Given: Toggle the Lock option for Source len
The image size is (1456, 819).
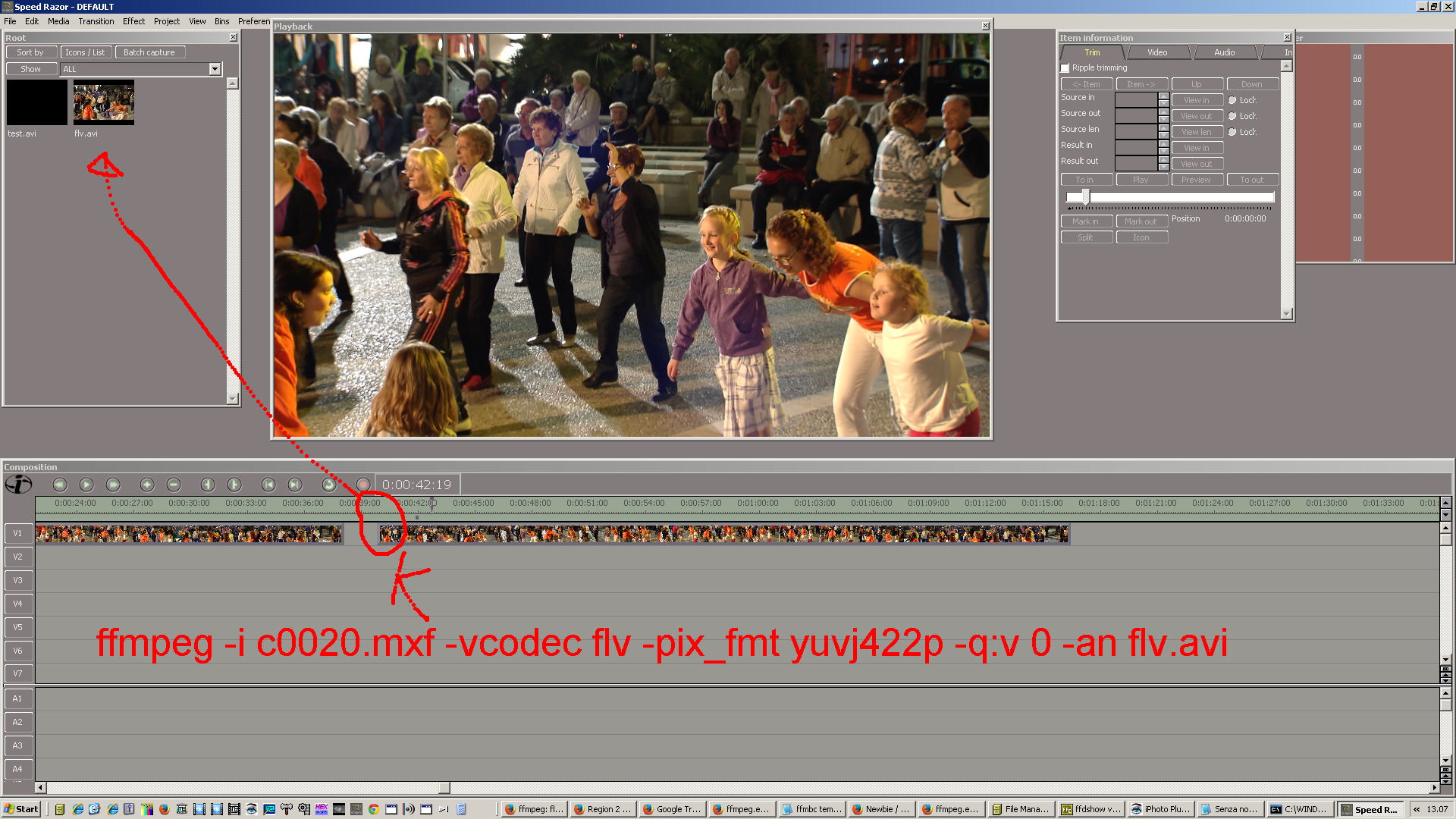Looking at the screenshot, I should click(x=1232, y=132).
